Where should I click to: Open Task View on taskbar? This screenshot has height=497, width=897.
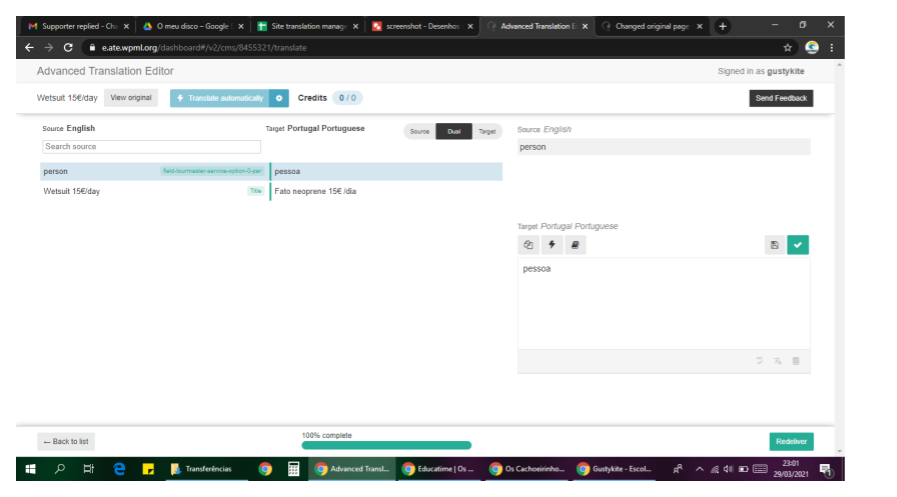tap(89, 469)
